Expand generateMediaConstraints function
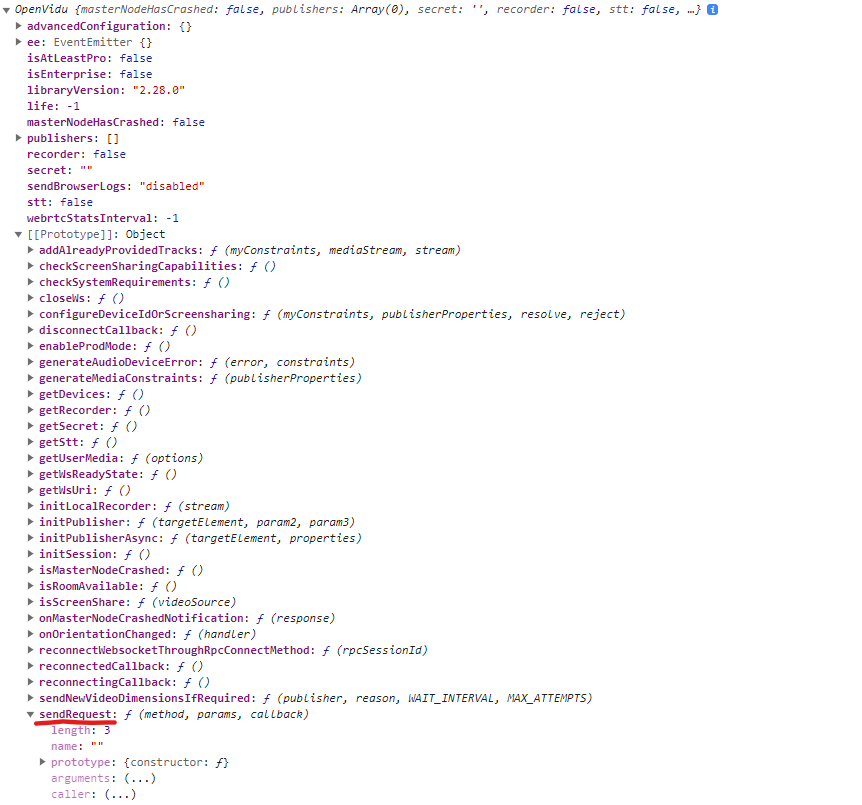The height and width of the screenshot is (805, 862). point(31,378)
